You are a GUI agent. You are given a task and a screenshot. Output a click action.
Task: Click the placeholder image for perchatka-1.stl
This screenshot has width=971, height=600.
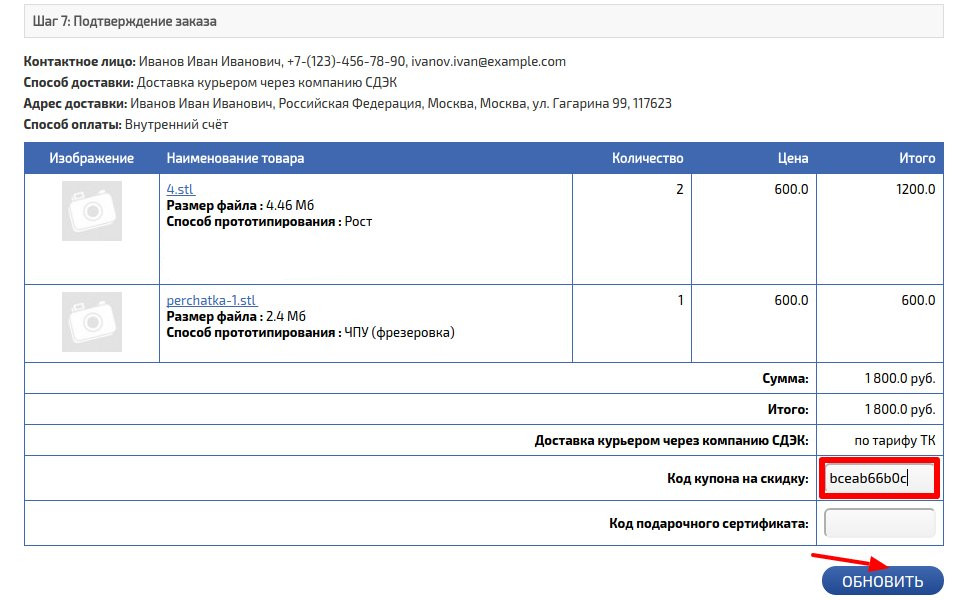click(x=92, y=322)
